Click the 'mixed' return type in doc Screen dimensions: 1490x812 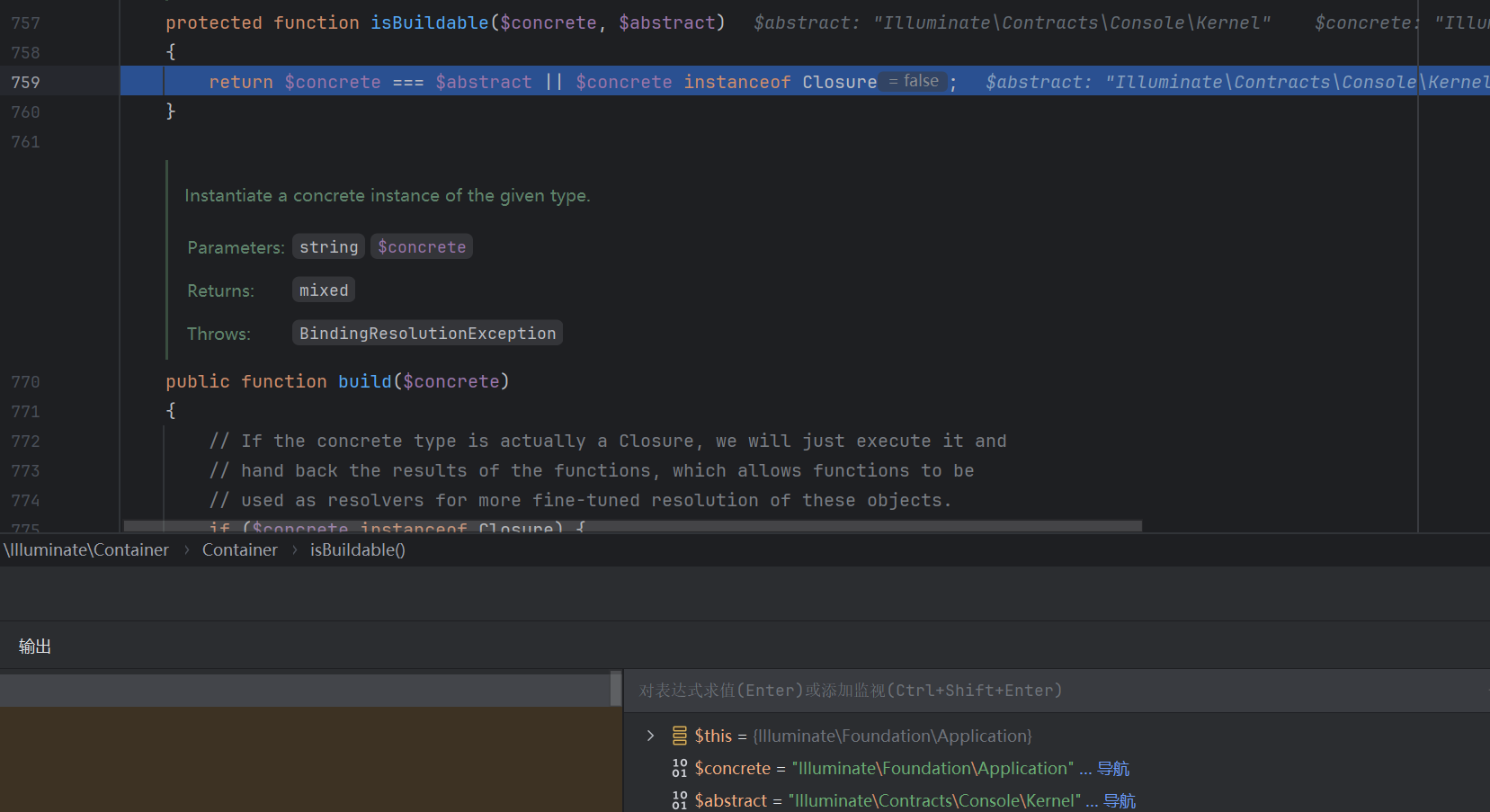click(323, 290)
